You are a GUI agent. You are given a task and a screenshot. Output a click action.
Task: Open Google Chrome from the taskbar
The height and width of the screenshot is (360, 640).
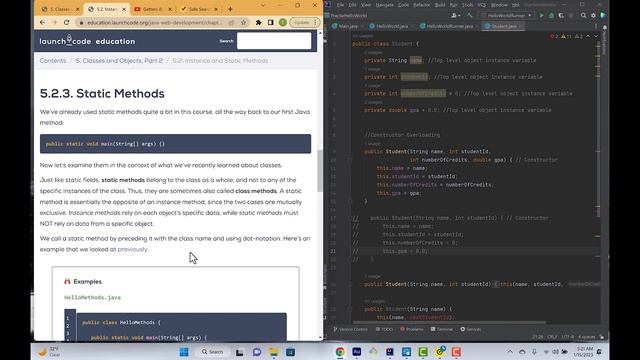[x=340, y=352]
